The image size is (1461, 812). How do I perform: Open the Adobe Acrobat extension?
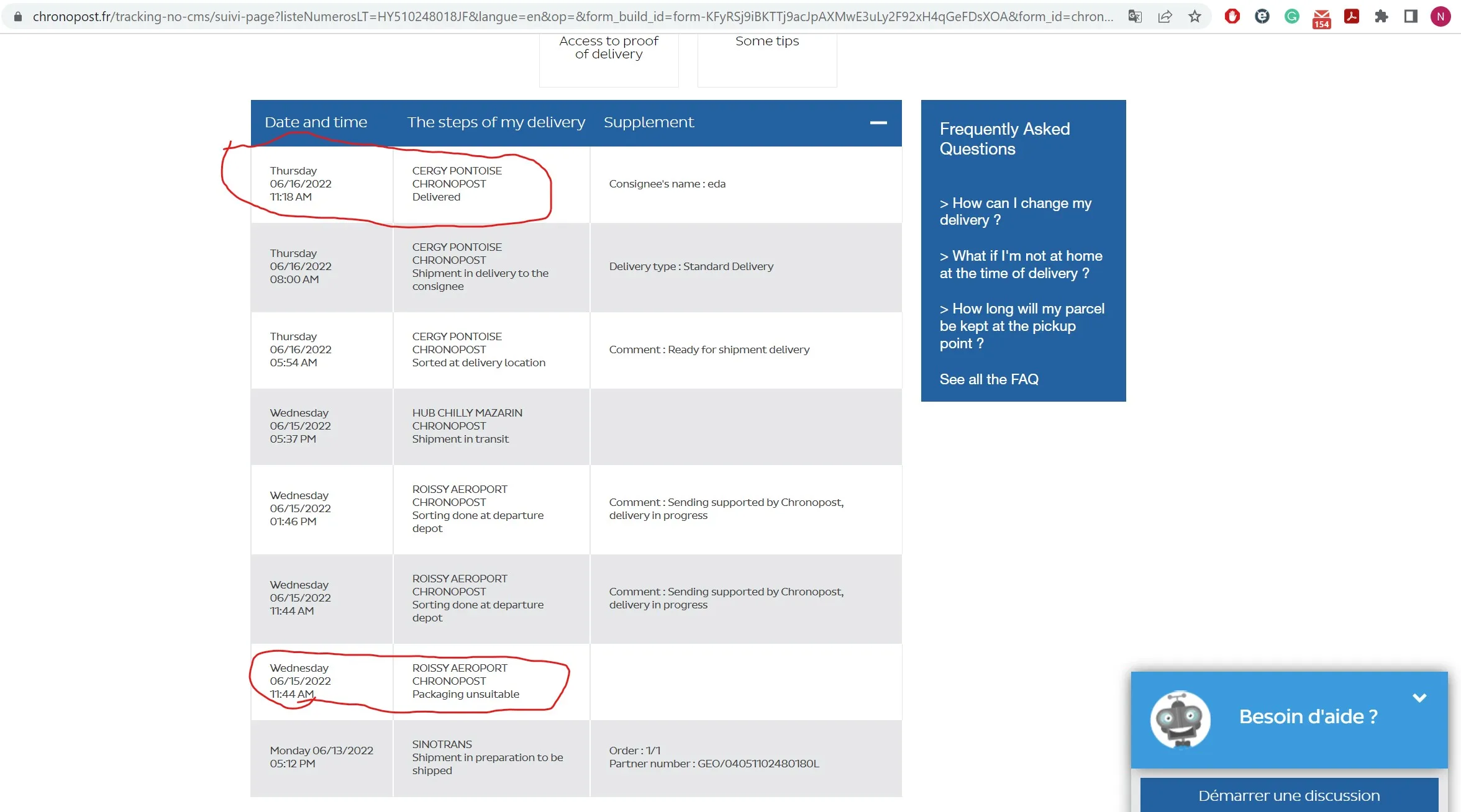(x=1351, y=17)
